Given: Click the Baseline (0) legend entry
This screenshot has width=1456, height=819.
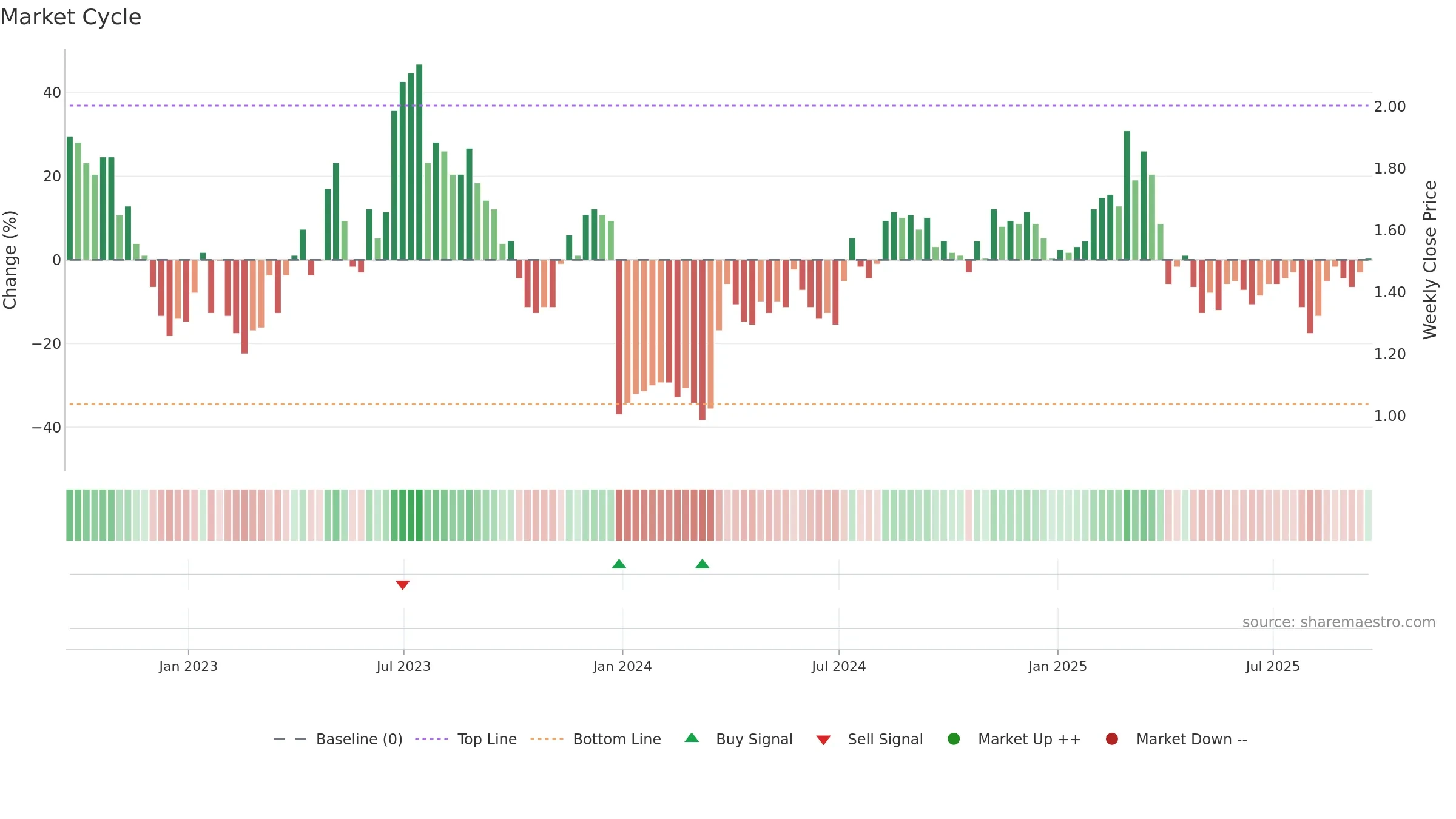Looking at the screenshot, I should 338,739.
